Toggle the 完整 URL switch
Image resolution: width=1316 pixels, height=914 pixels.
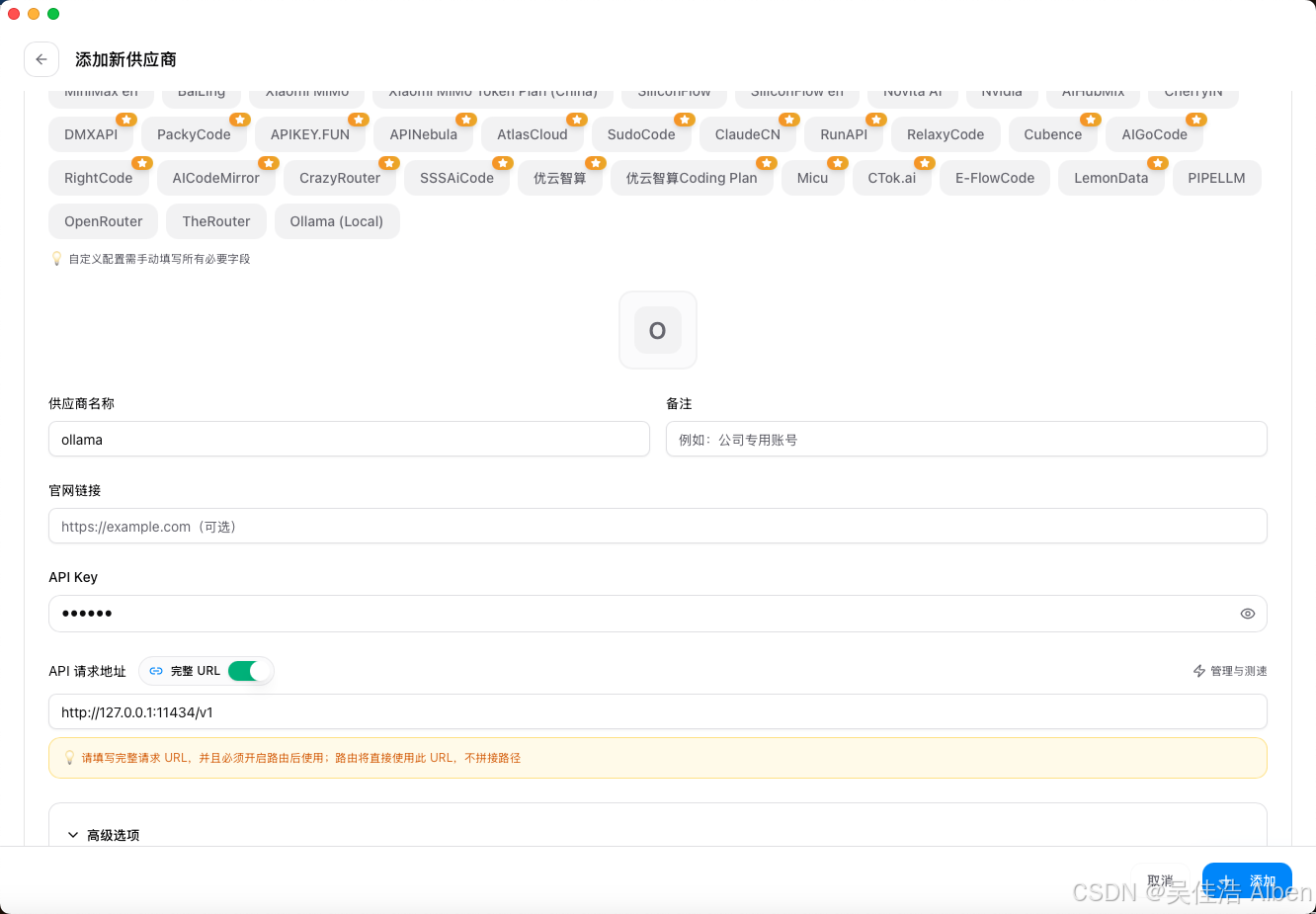coord(249,671)
